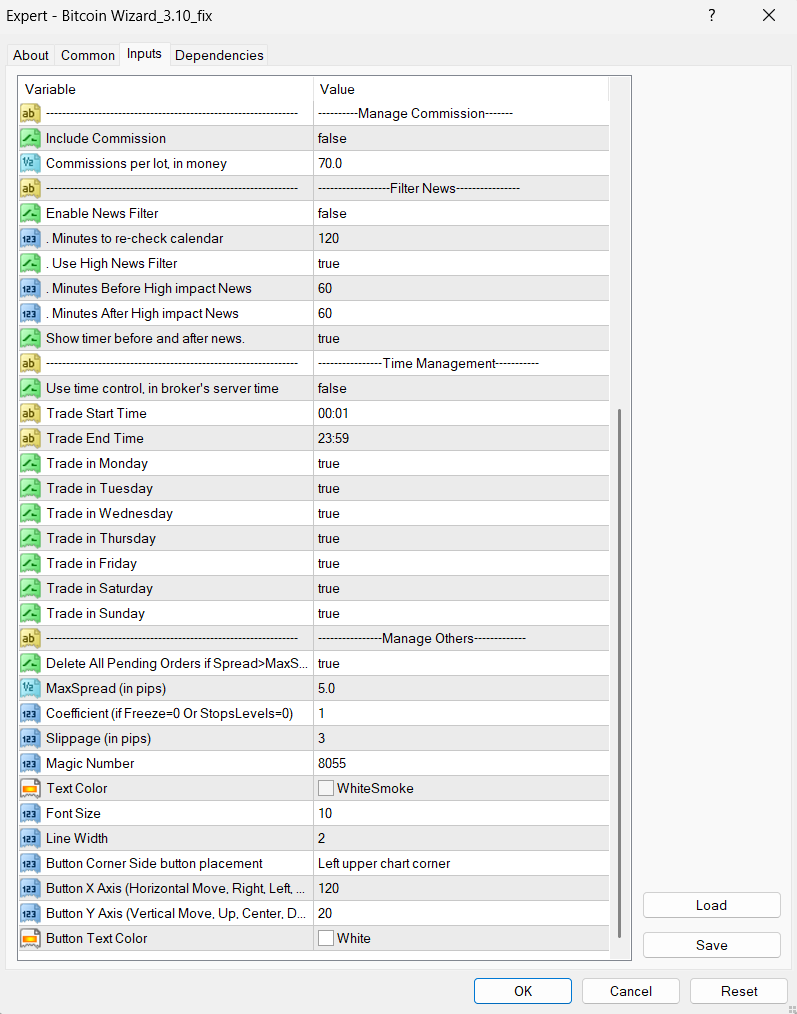Click the Magic Number value 8055

point(332,764)
